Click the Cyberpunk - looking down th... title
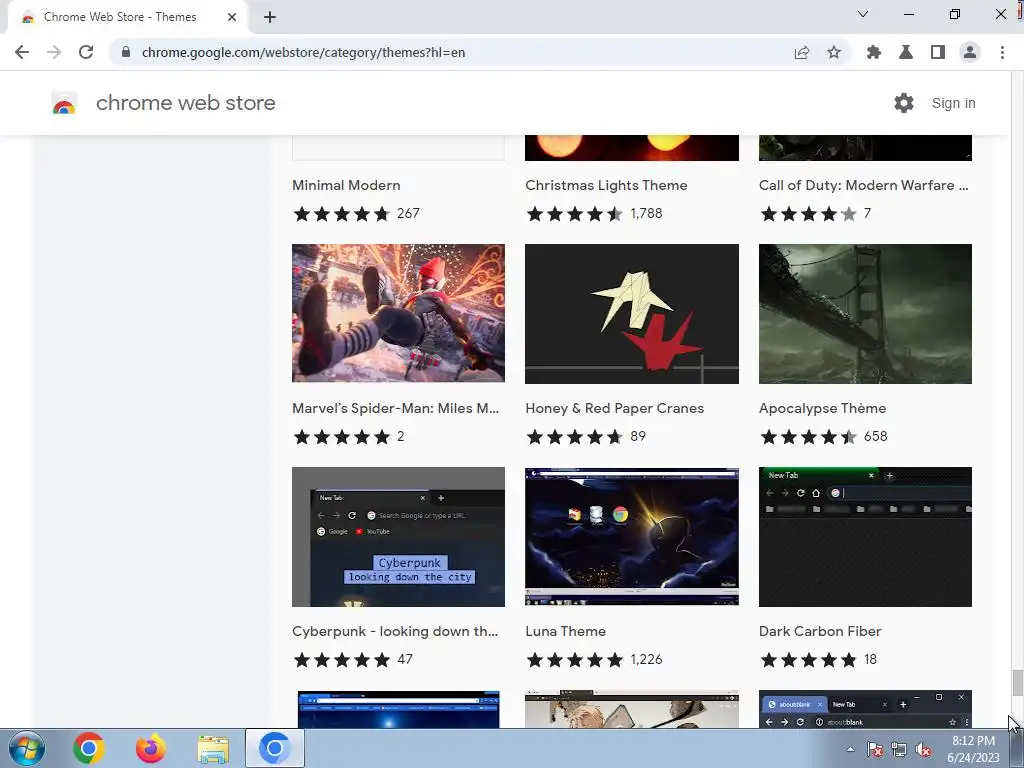 pyautogui.click(x=394, y=632)
